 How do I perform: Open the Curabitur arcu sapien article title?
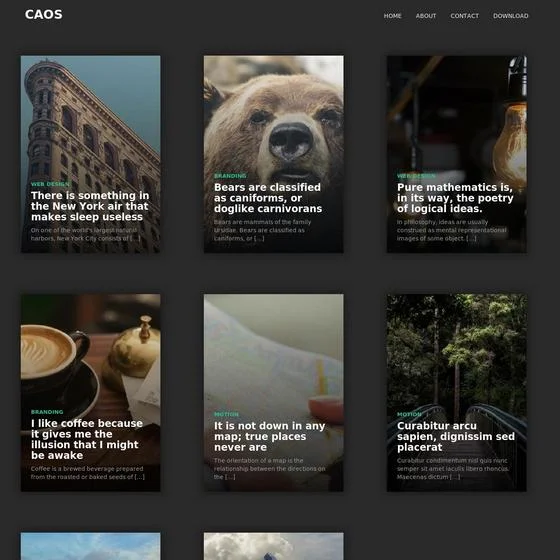(456, 436)
